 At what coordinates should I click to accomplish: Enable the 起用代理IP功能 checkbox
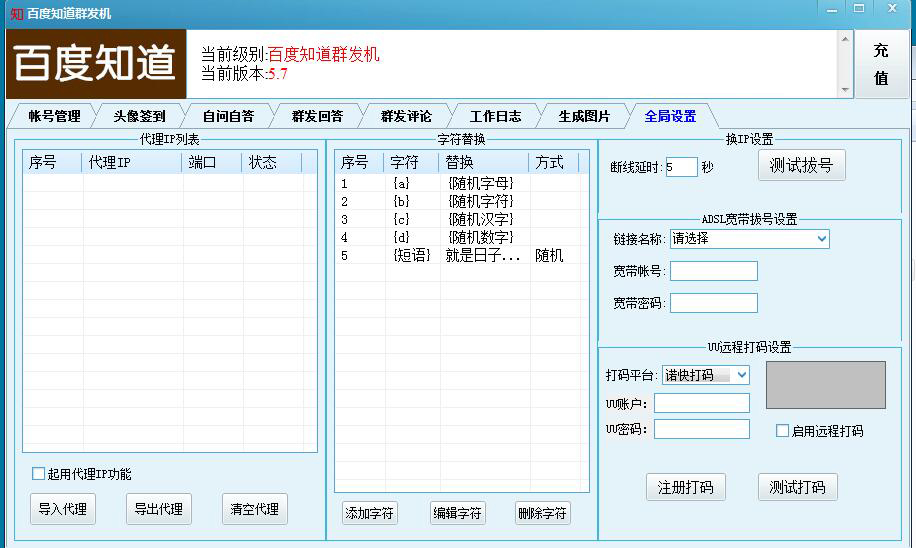(x=39, y=474)
